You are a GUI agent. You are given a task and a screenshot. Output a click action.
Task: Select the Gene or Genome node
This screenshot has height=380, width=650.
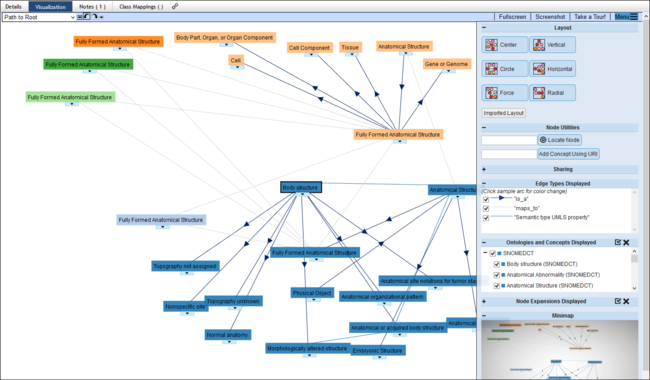(446, 64)
